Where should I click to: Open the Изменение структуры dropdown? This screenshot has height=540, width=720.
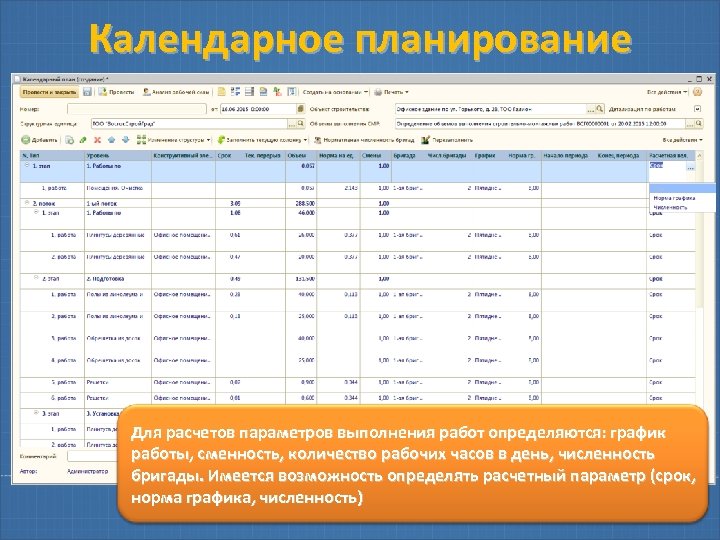[174, 140]
